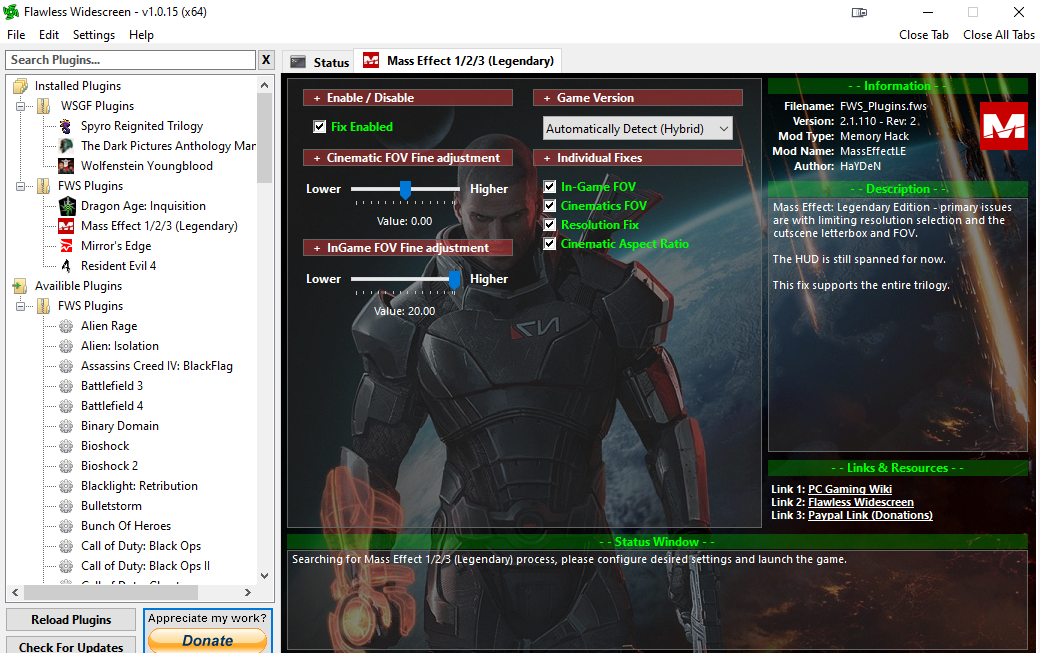Click the Call of Duty: Black Ops gear icon
The height and width of the screenshot is (653, 1040).
pyautogui.click(x=66, y=546)
